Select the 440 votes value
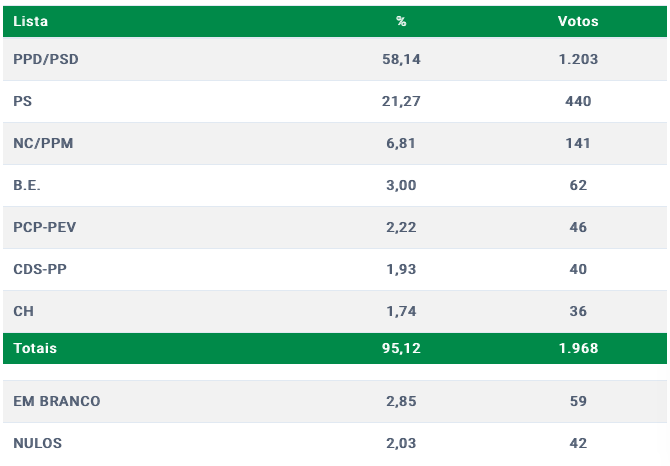Screen dimensions: 670x466 (578, 101)
